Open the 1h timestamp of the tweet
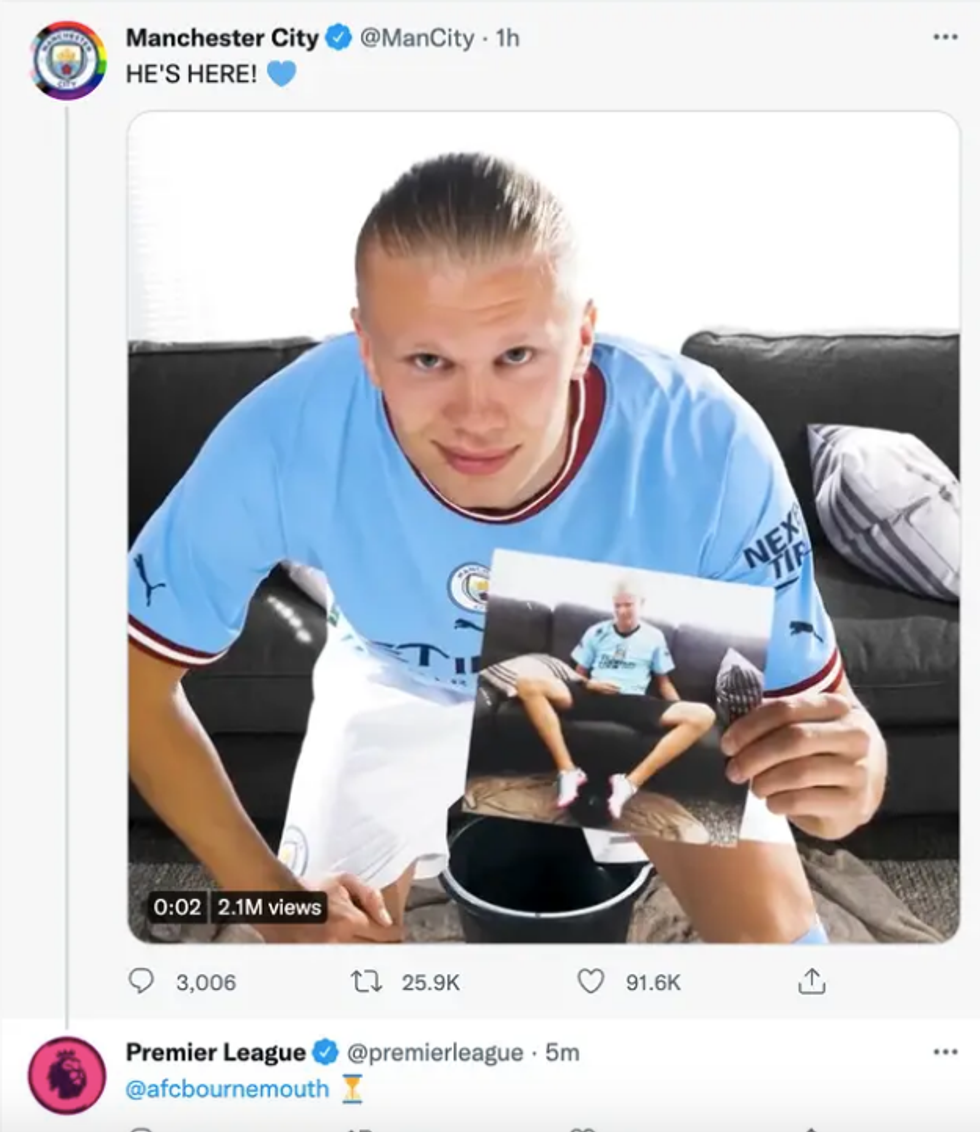Image resolution: width=980 pixels, height=1132 pixels. (x=508, y=39)
